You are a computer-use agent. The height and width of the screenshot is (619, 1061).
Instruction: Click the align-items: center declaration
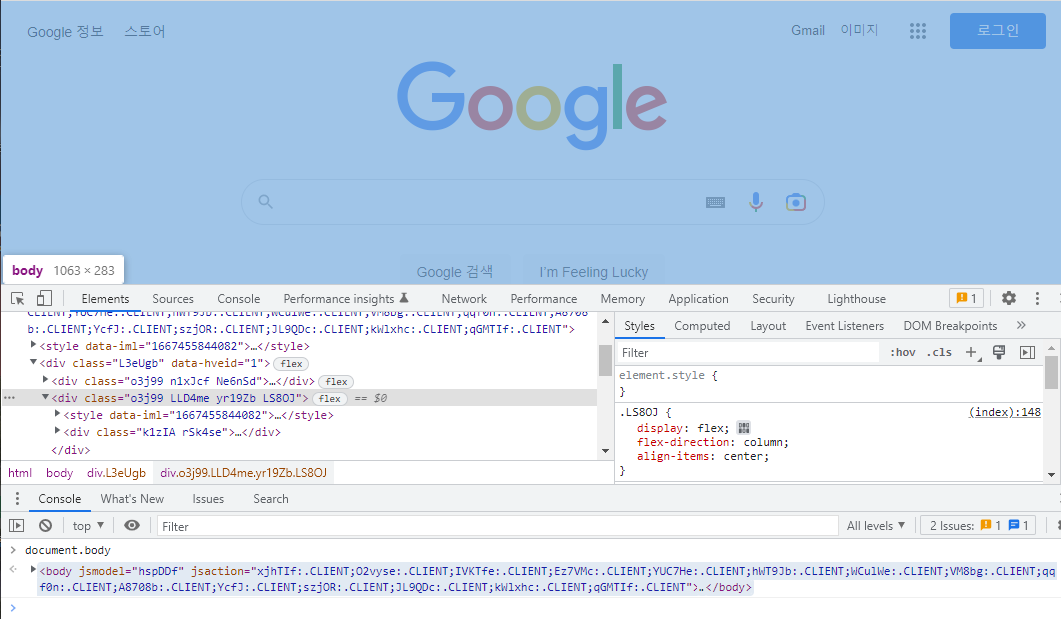(703, 456)
